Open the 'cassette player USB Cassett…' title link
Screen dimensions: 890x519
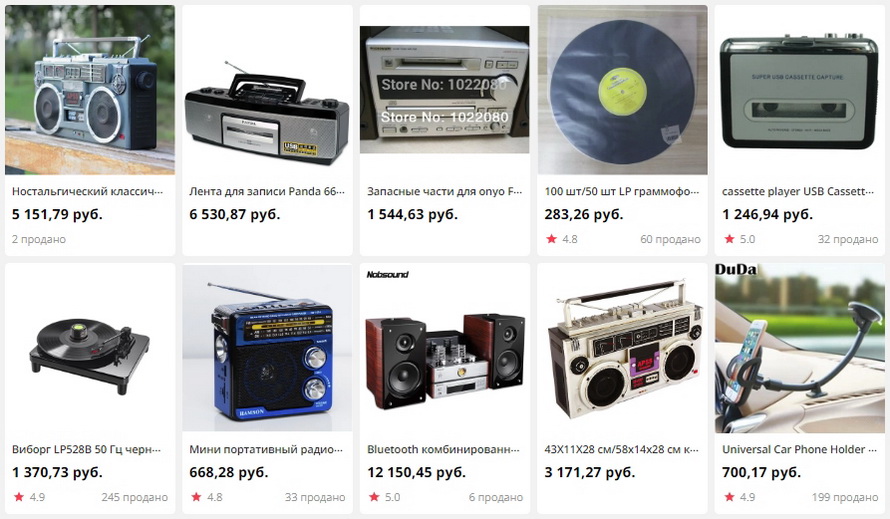click(797, 191)
